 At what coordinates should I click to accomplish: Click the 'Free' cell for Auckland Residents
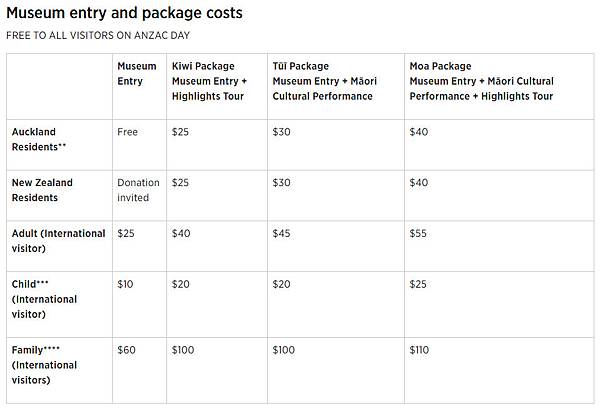click(x=127, y=132)
